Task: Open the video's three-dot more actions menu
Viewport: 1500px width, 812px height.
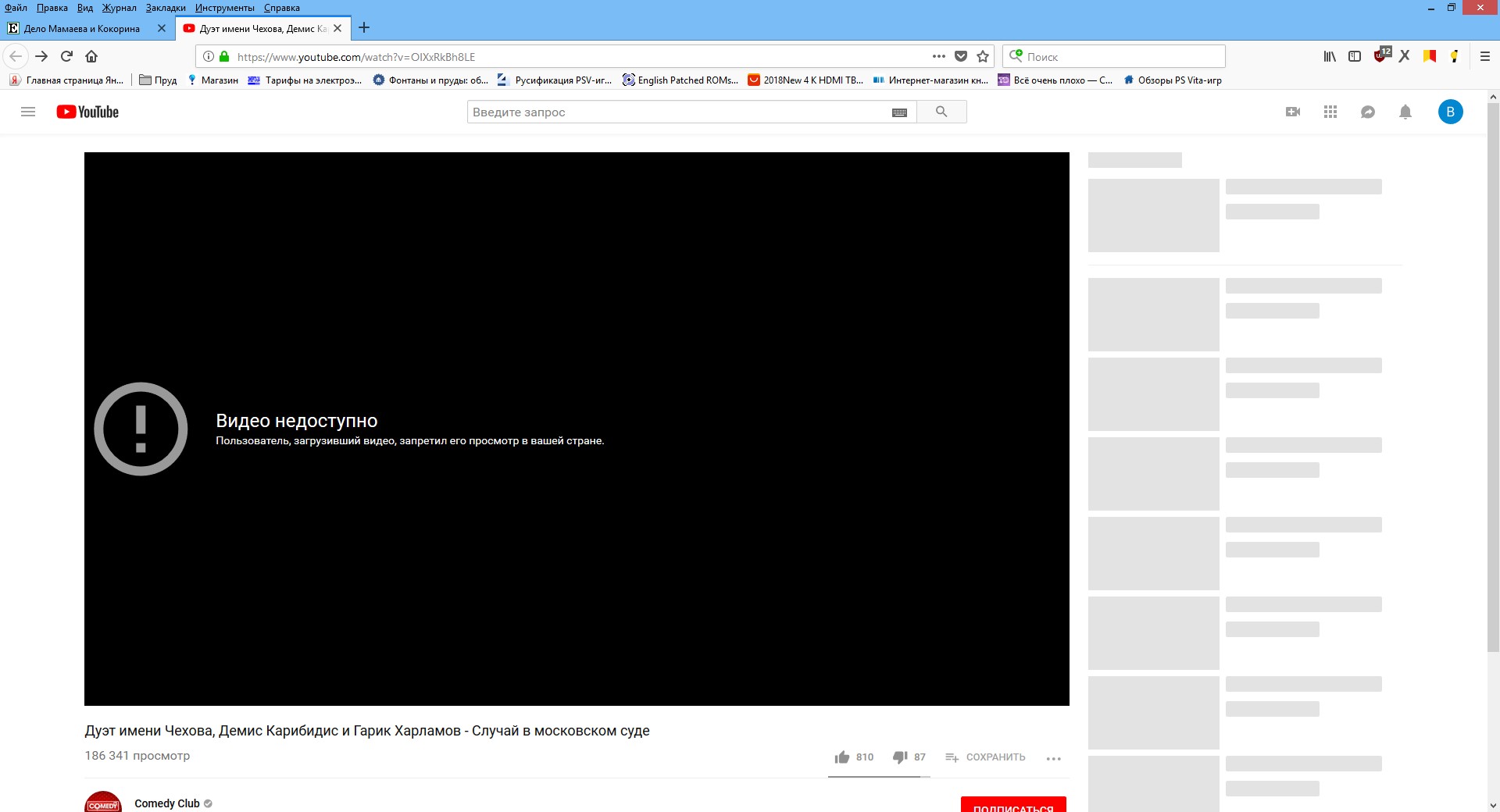Action: 1053,758
